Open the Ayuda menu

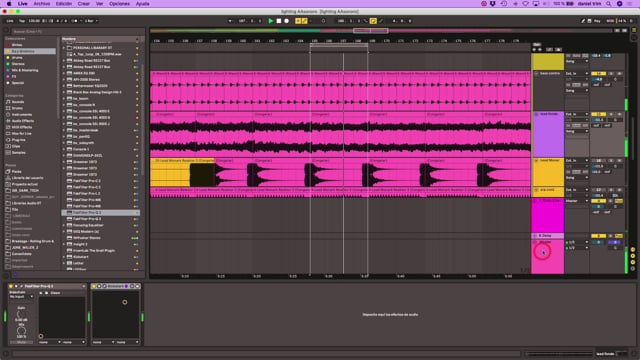click(x=142, y=4)
